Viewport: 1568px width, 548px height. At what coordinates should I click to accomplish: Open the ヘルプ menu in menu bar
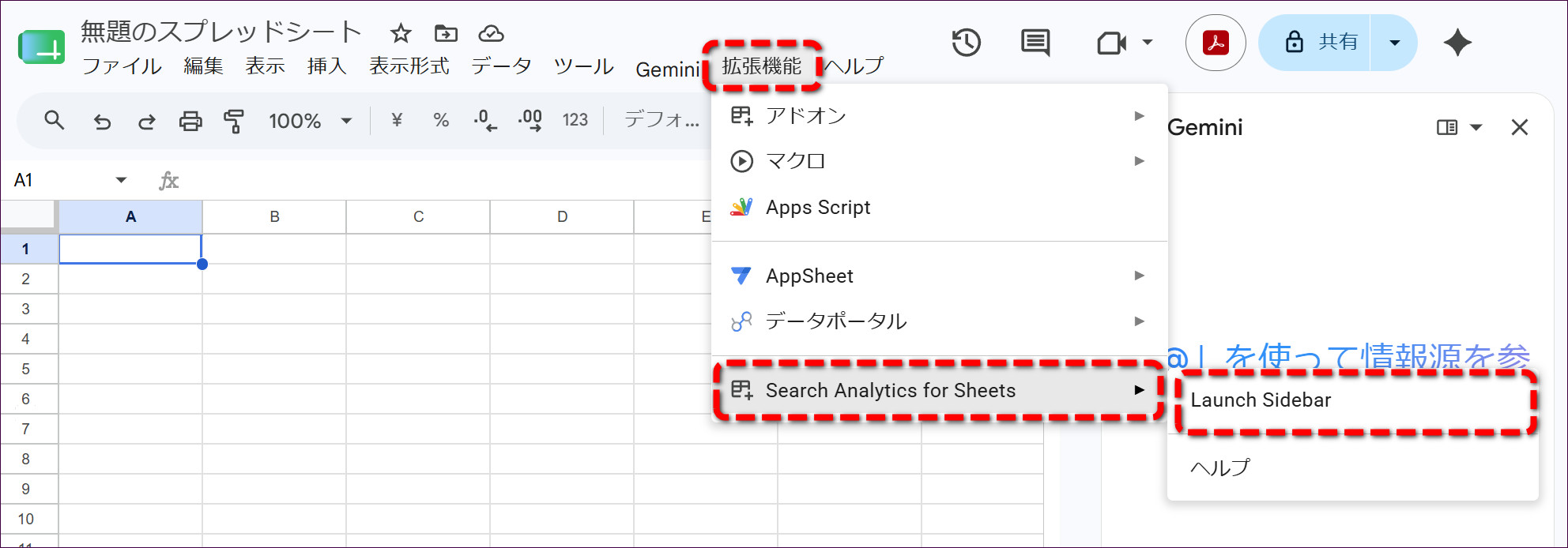[854, 66]
